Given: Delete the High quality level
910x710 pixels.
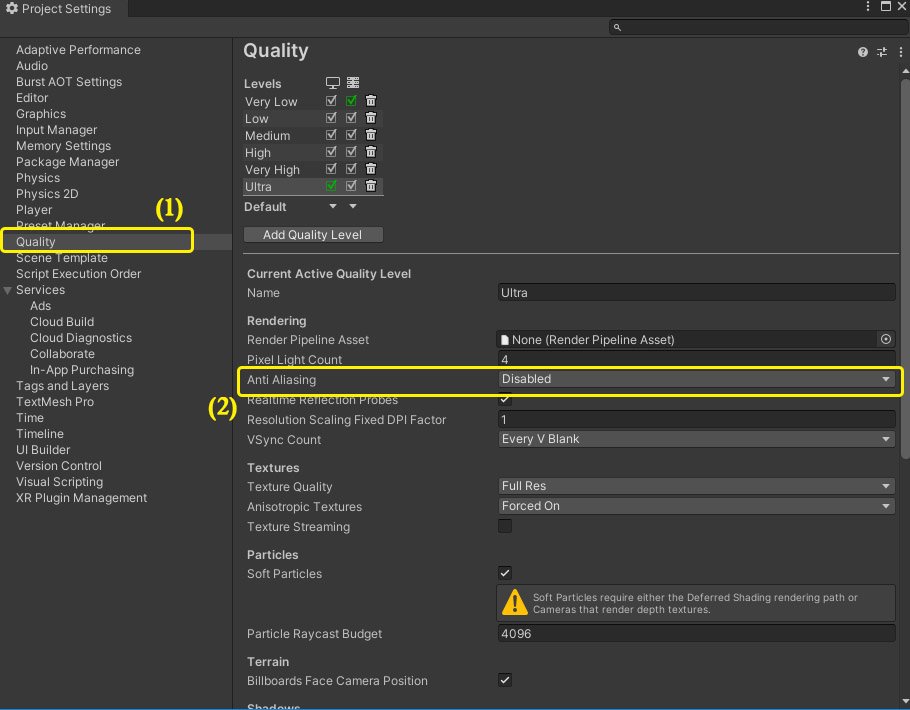Looking at the screenshot, I should [371, 152].
